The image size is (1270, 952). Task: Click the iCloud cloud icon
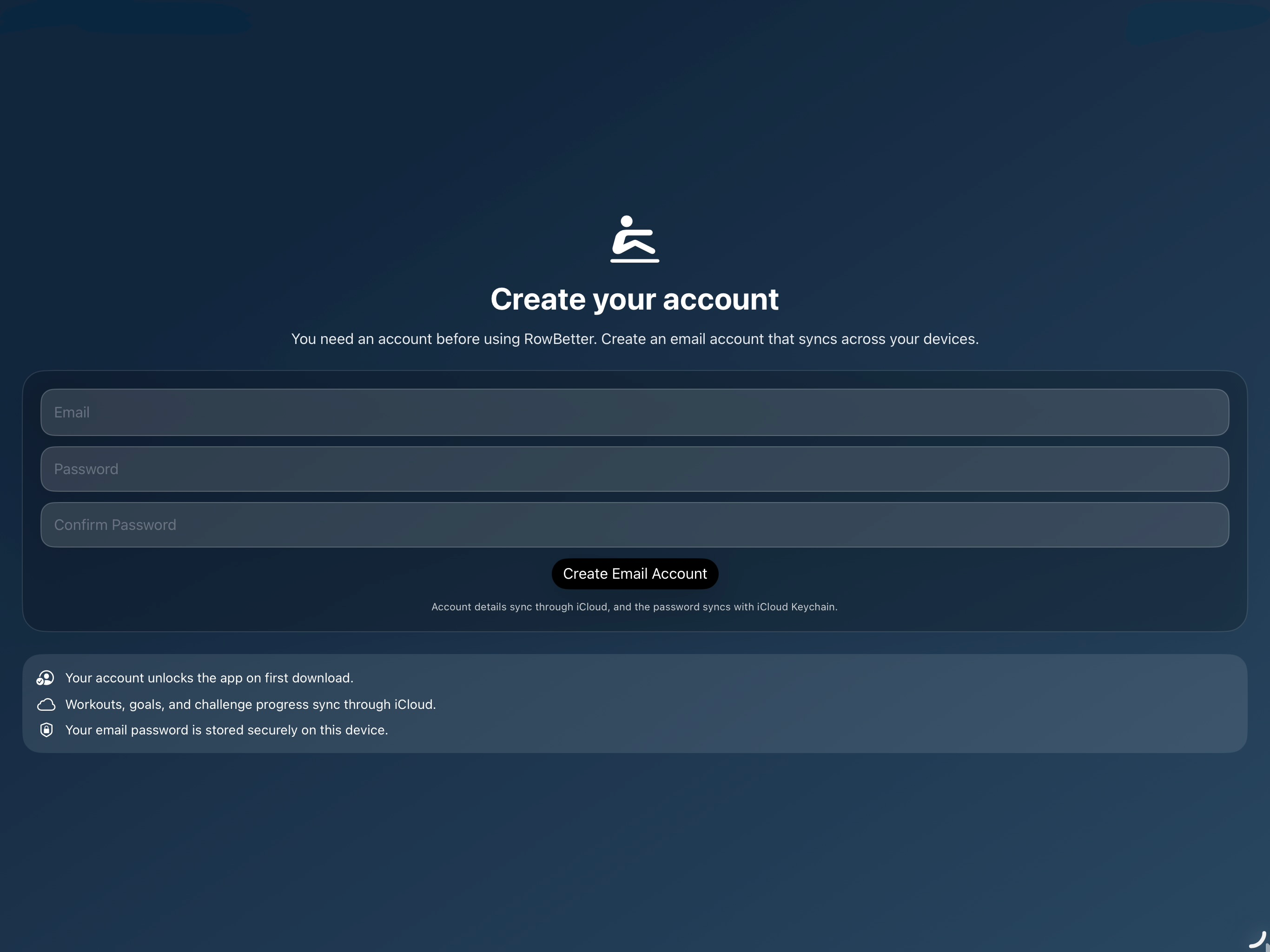(x=46, y=705)
